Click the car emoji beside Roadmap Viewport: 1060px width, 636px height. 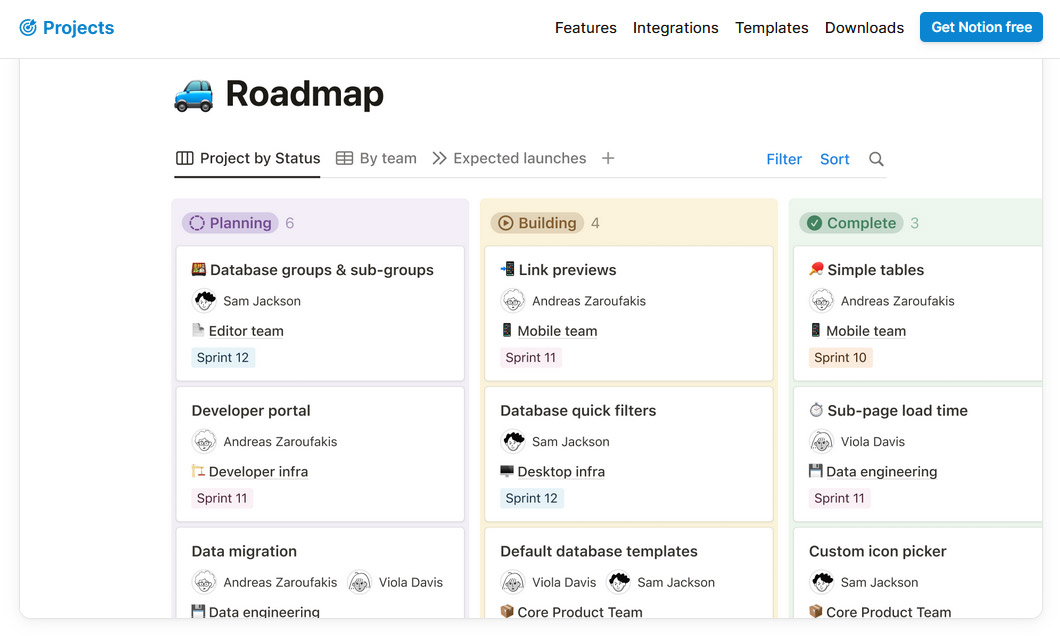click(x=194, y=94)
